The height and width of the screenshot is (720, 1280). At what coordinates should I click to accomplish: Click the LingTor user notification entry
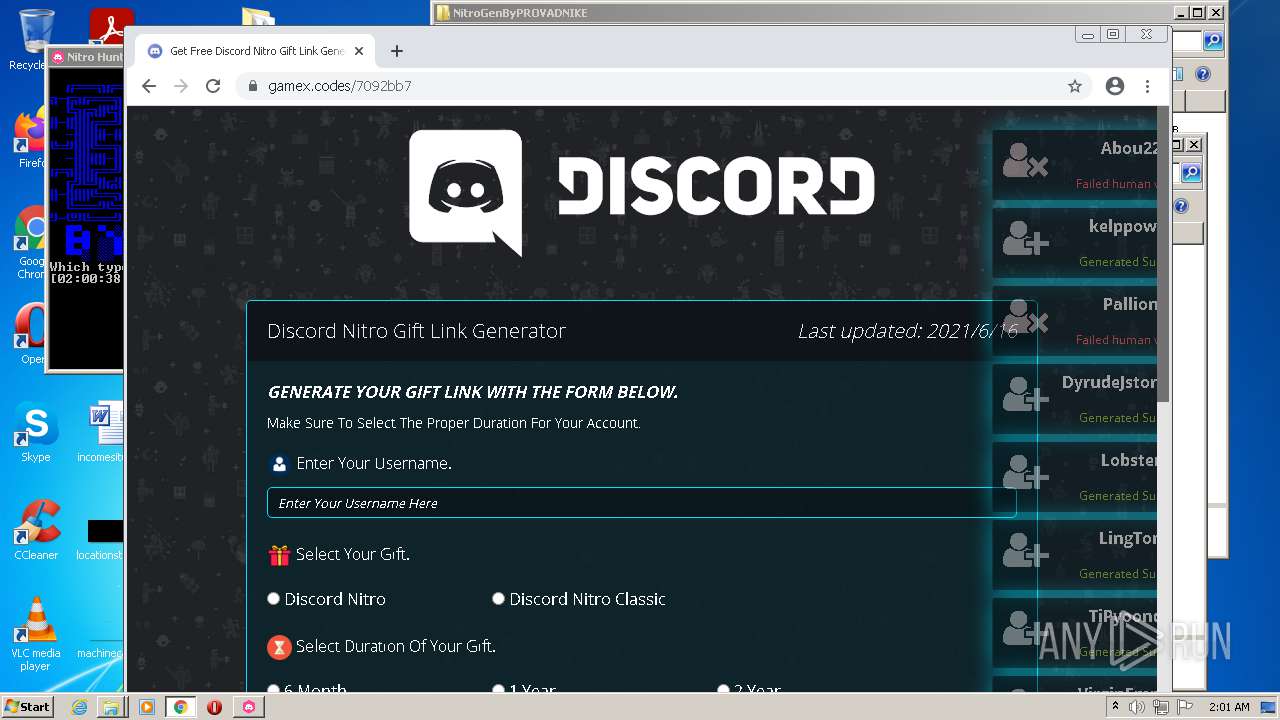coord(1075,553)
